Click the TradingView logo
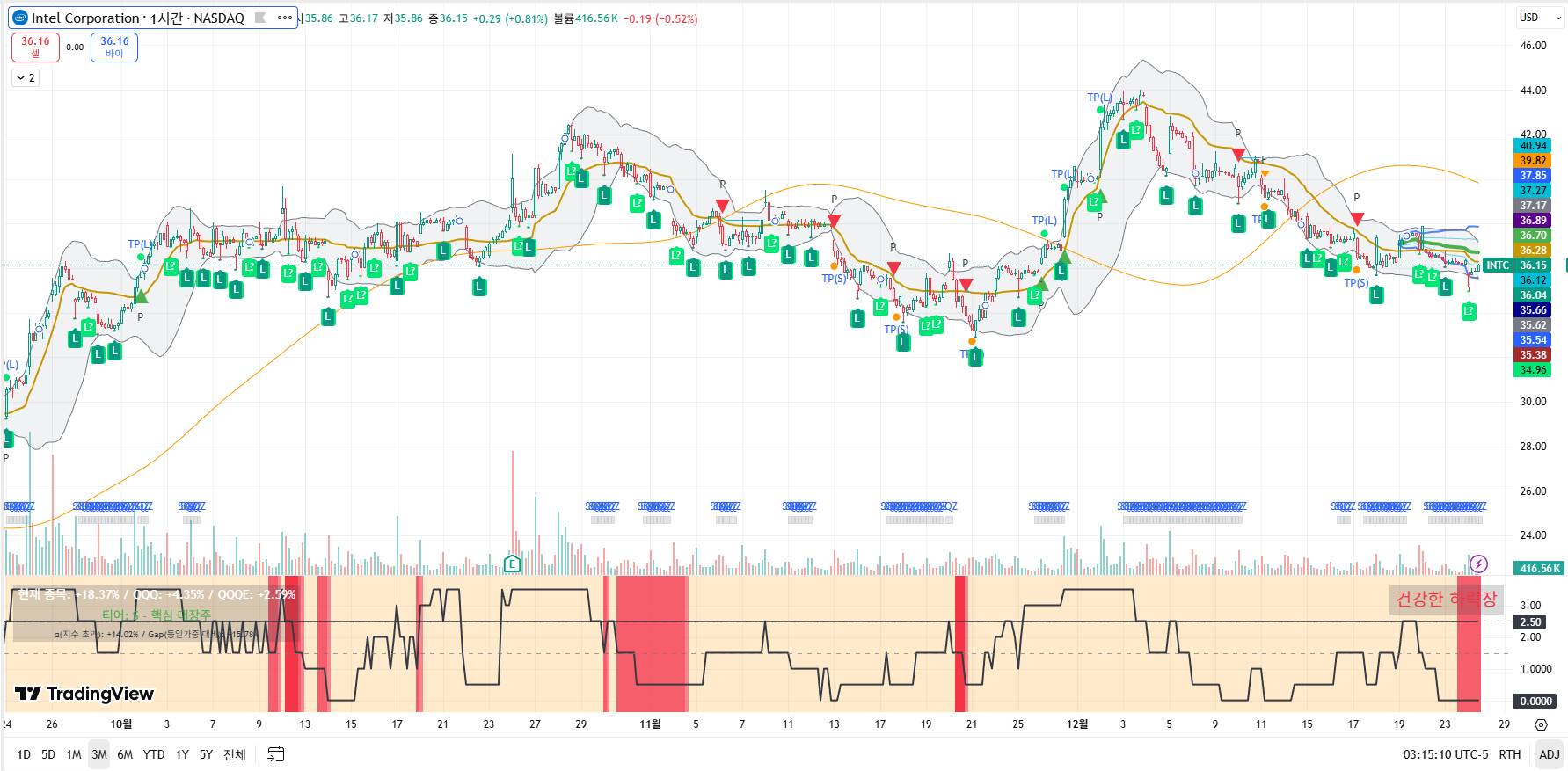1568x771 pixels. tap(84, 694)
